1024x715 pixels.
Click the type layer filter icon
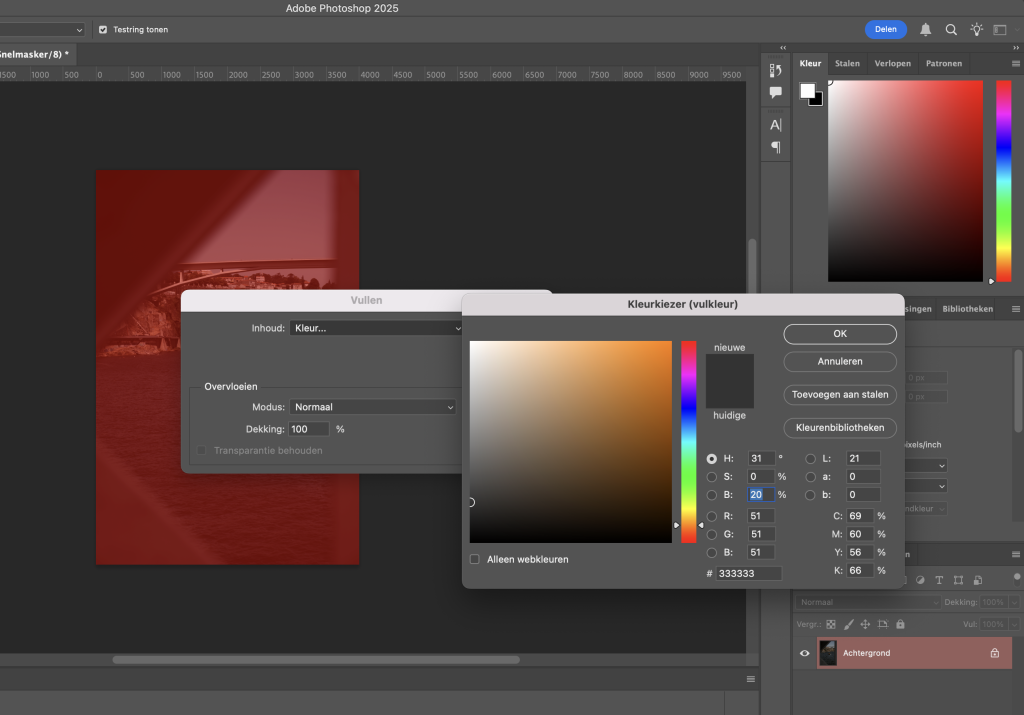click(939, 580)
